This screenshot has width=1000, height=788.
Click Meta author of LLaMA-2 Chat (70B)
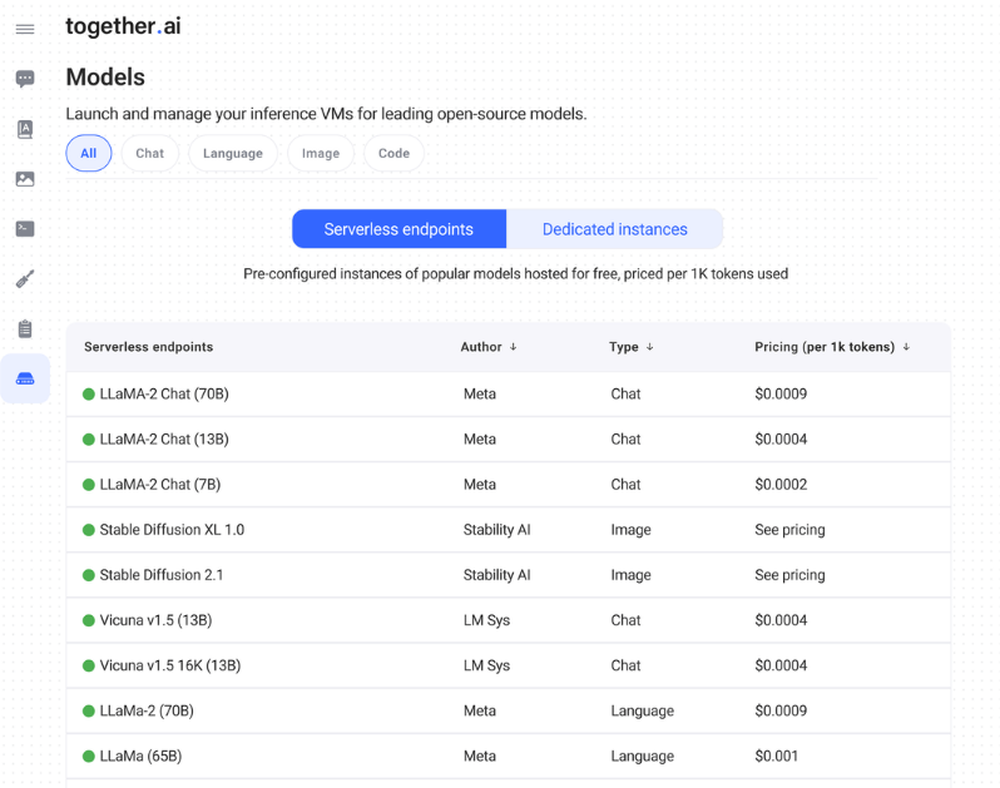(x=480, y=394)
